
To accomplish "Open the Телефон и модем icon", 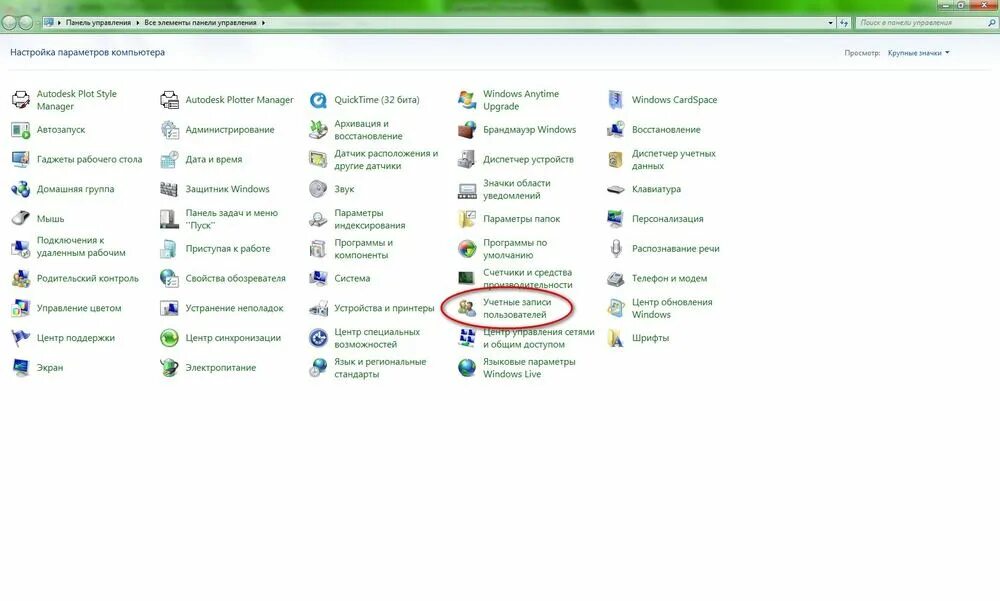I will coord(615,278).
